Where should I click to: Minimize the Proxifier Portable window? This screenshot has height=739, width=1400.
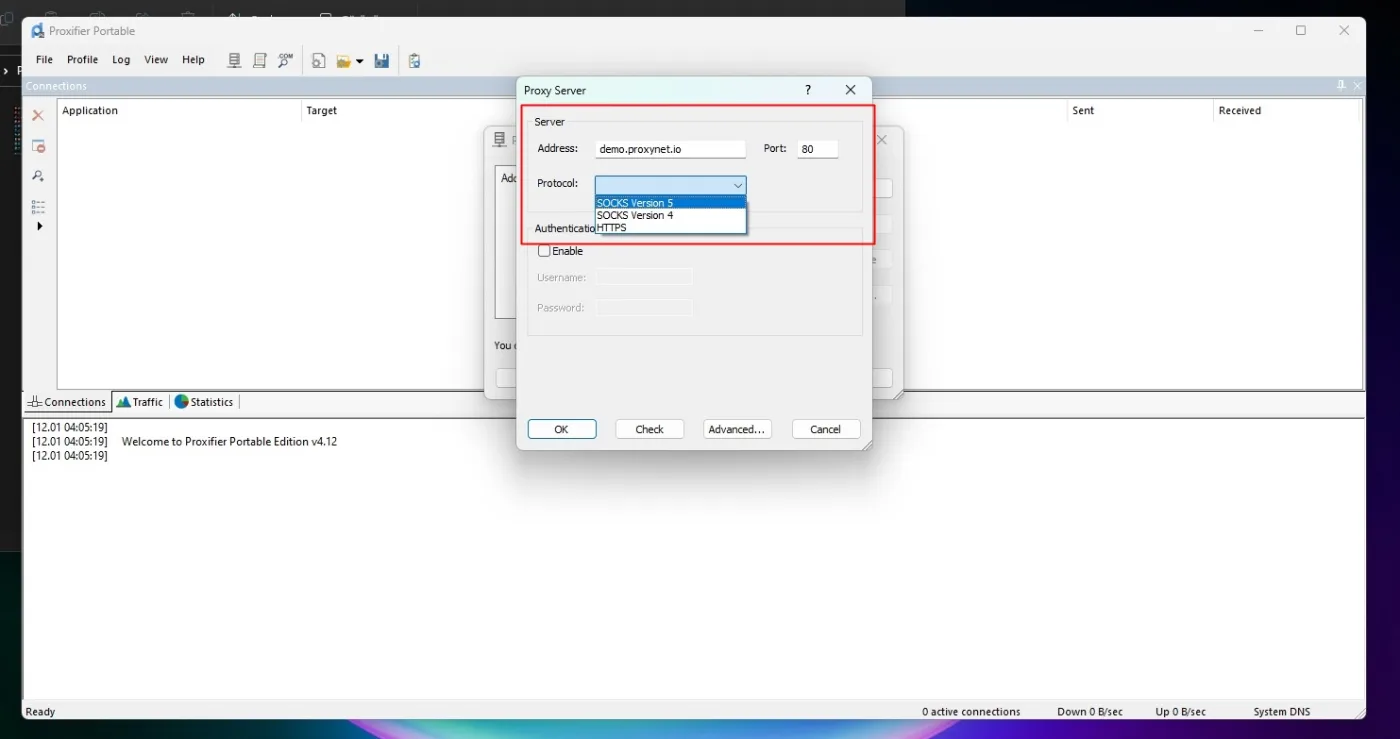point(1257,31)
